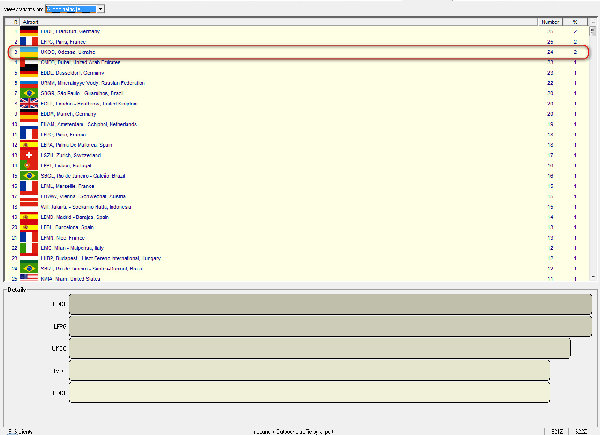600x435 pixels.
Task: Select the Dusseldorf, Germany entry text
Action: [x=72, y=73]
